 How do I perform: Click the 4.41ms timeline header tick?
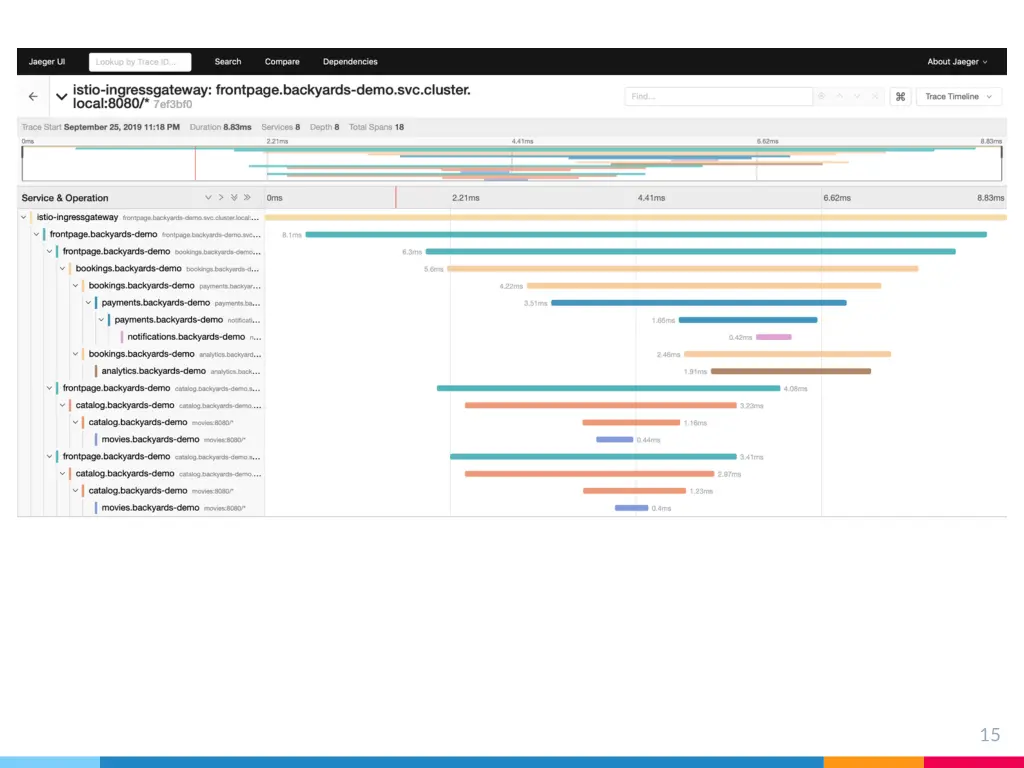tap(651, 198)
